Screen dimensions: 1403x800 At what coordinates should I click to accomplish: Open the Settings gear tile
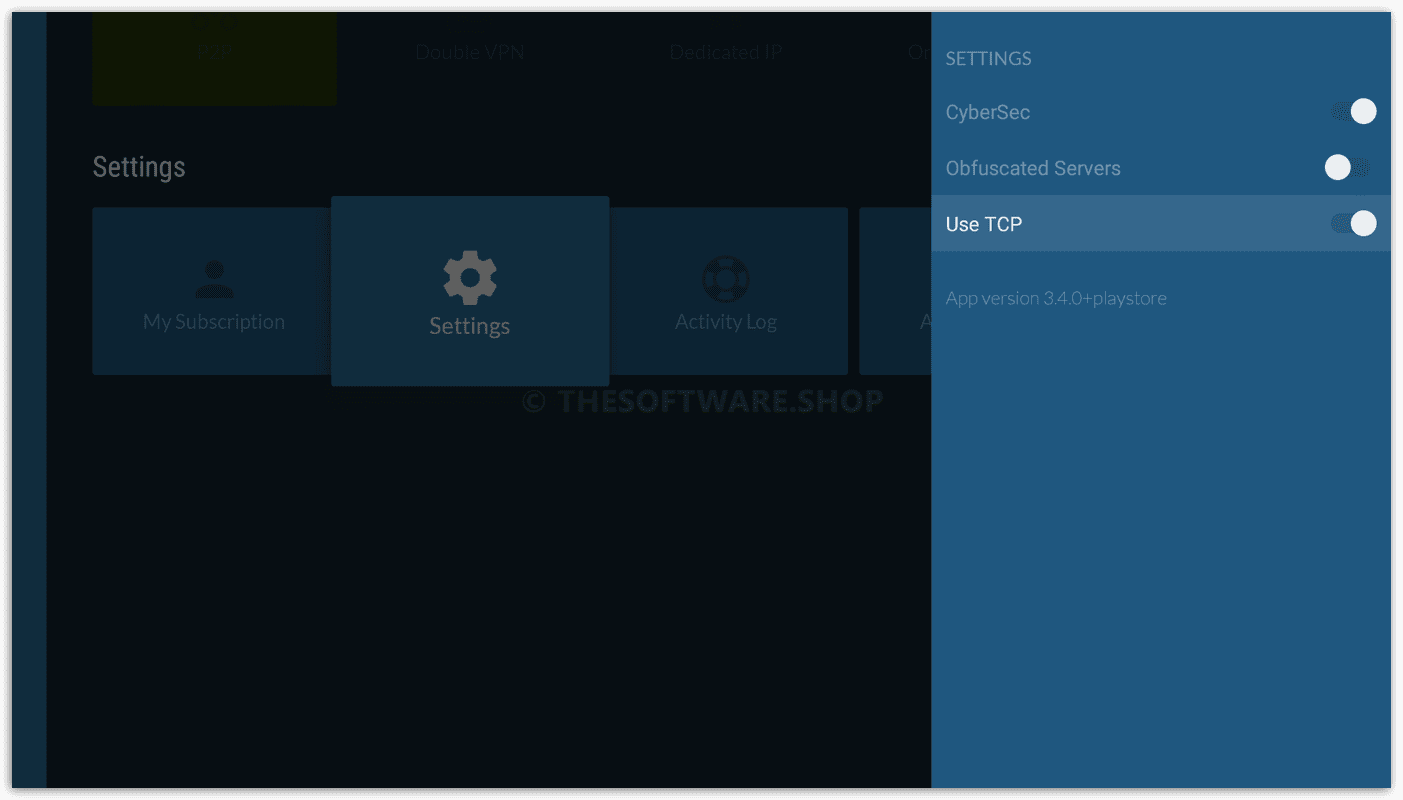pyautogui.click(x=470, y=291)
